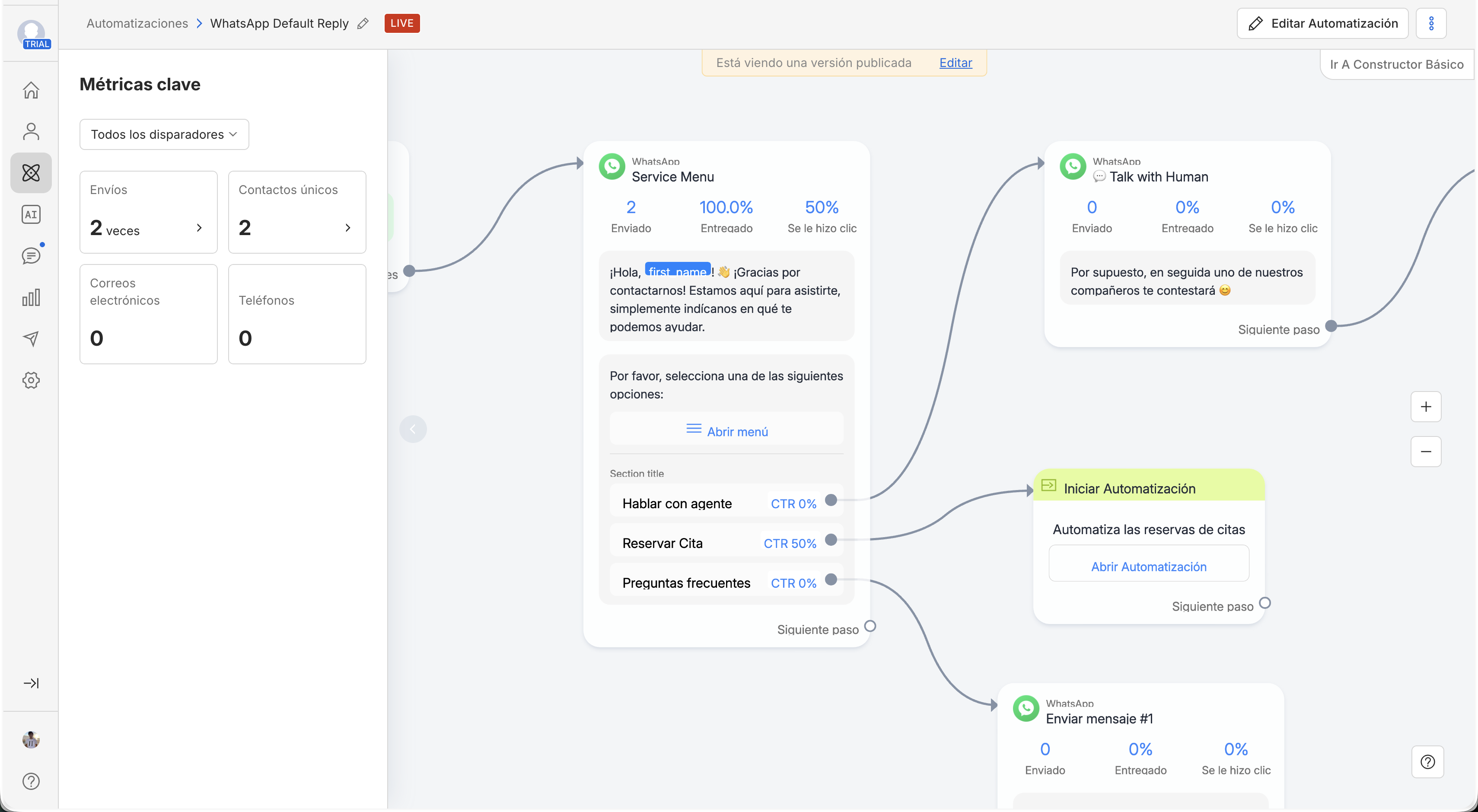
Task: Open the bar chart analytics icon
Action: pyautogui.click(x=31, y=297)
